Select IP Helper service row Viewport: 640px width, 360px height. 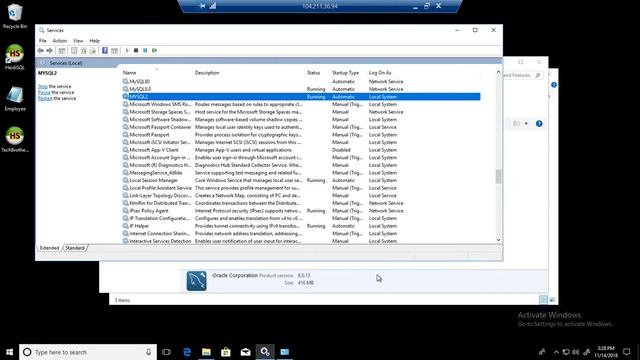[301, 226]
